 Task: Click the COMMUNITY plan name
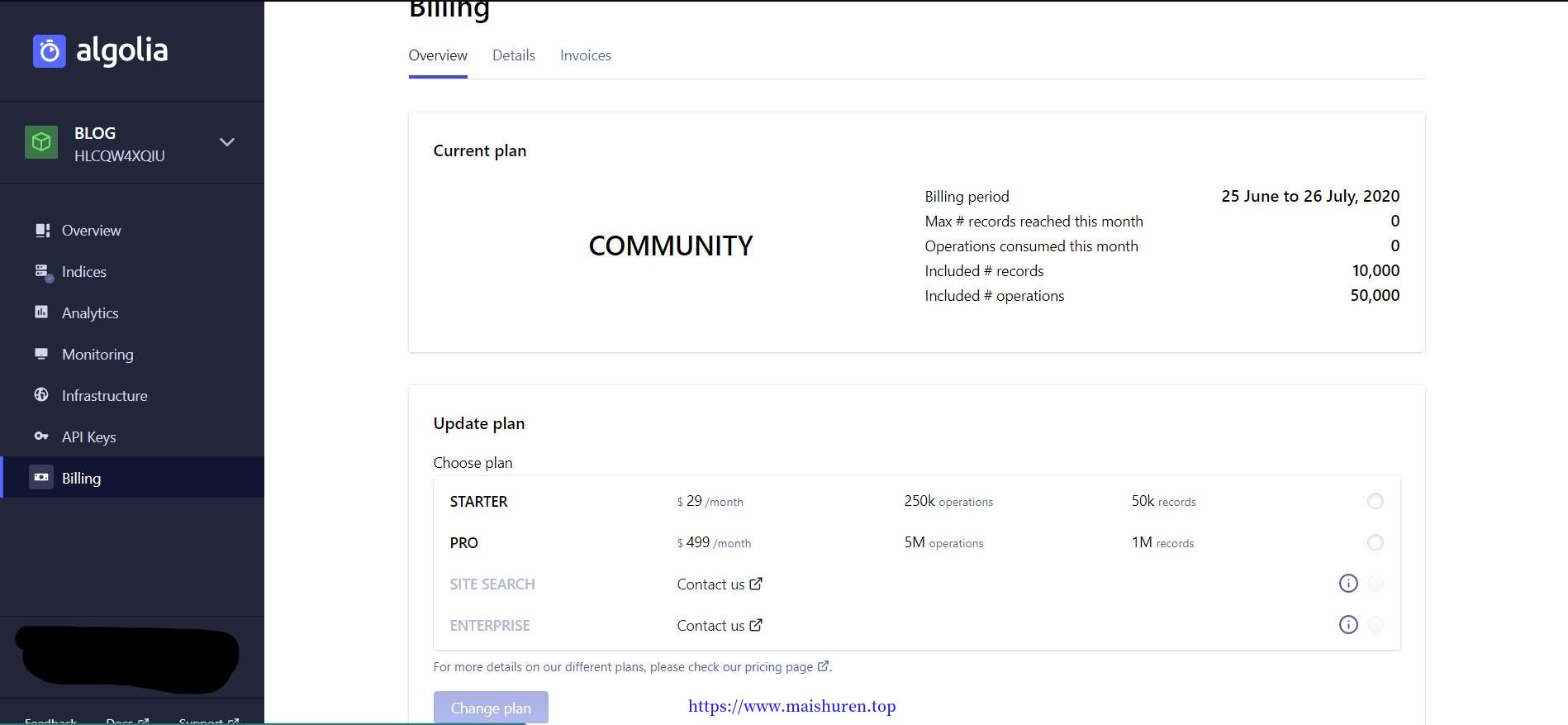[671, 246]
